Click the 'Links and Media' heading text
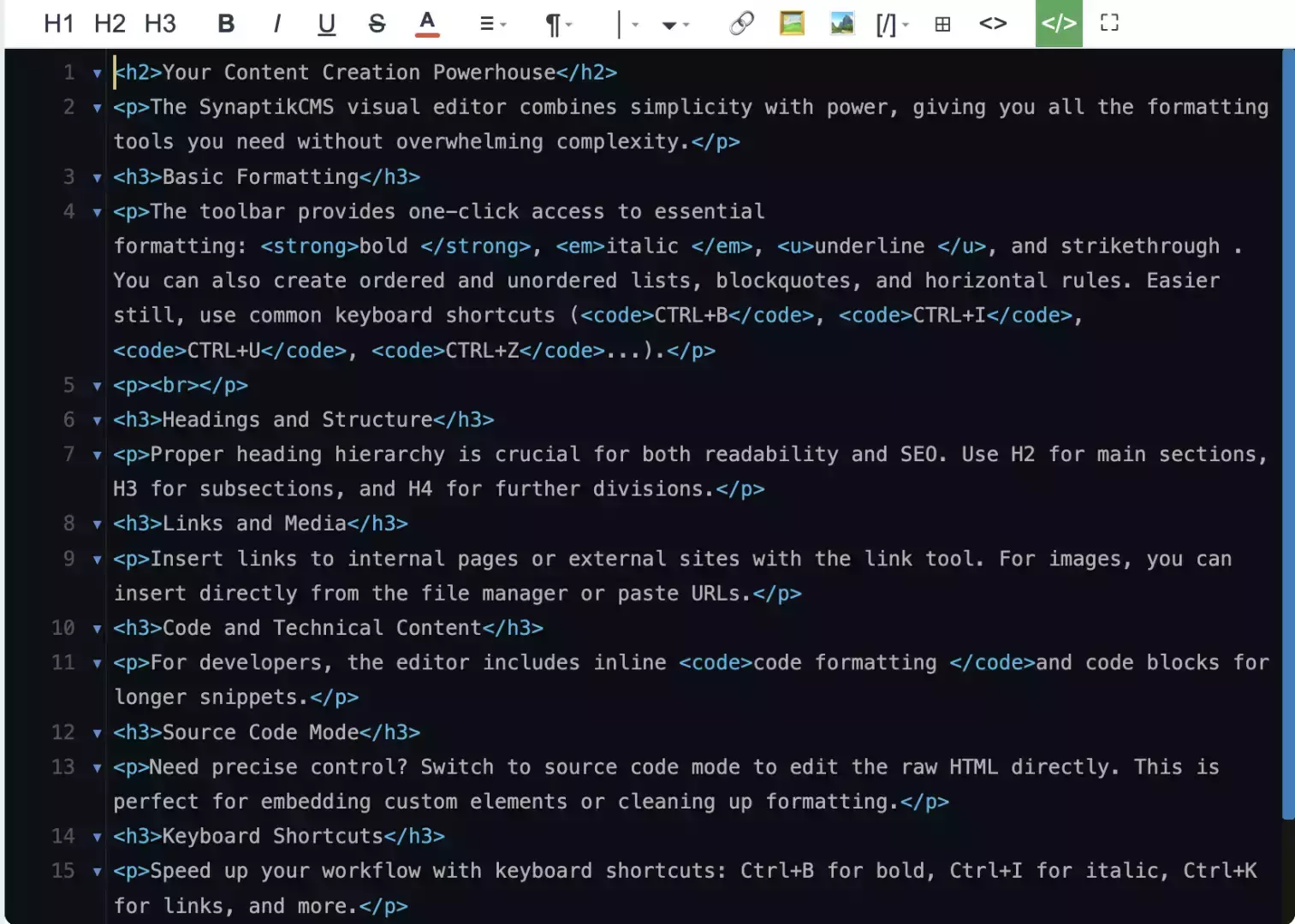 click(x=254, y=523)
